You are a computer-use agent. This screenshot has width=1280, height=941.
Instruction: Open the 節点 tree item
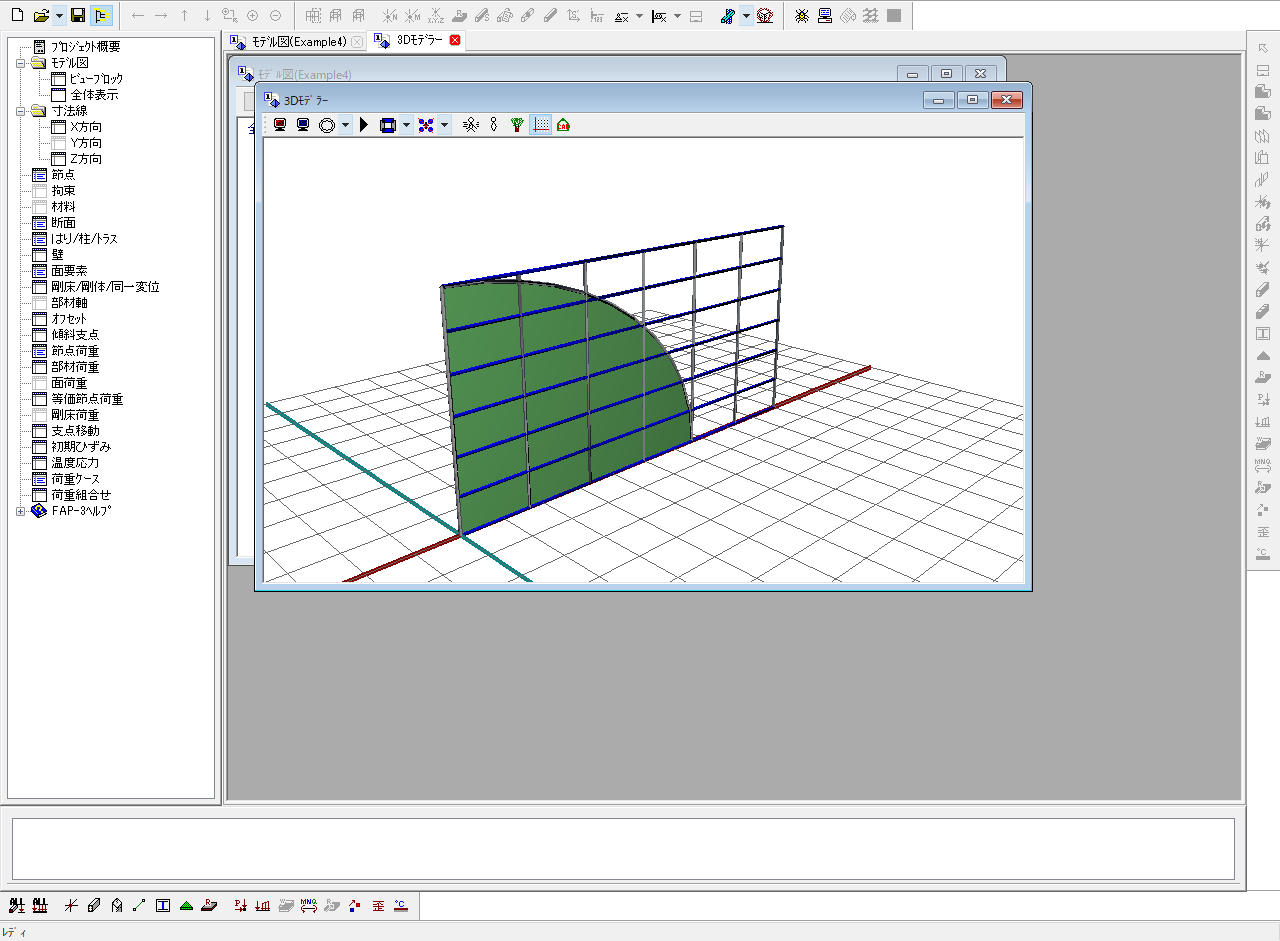tap(63, 174)
